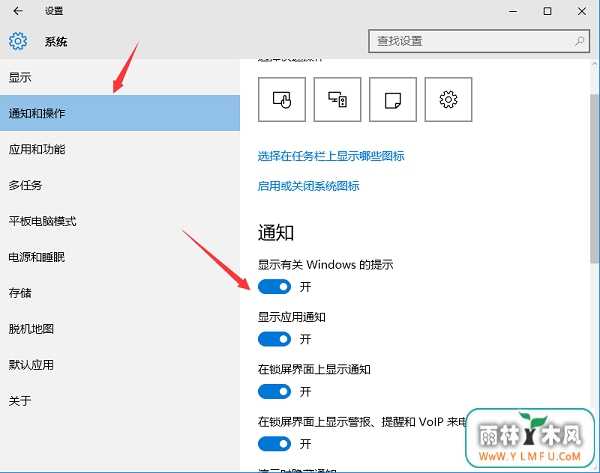The width and height of the screenshot is (600, 473).
Task: Open 存储 in the sidebar
Action: [x=120, y=293]
